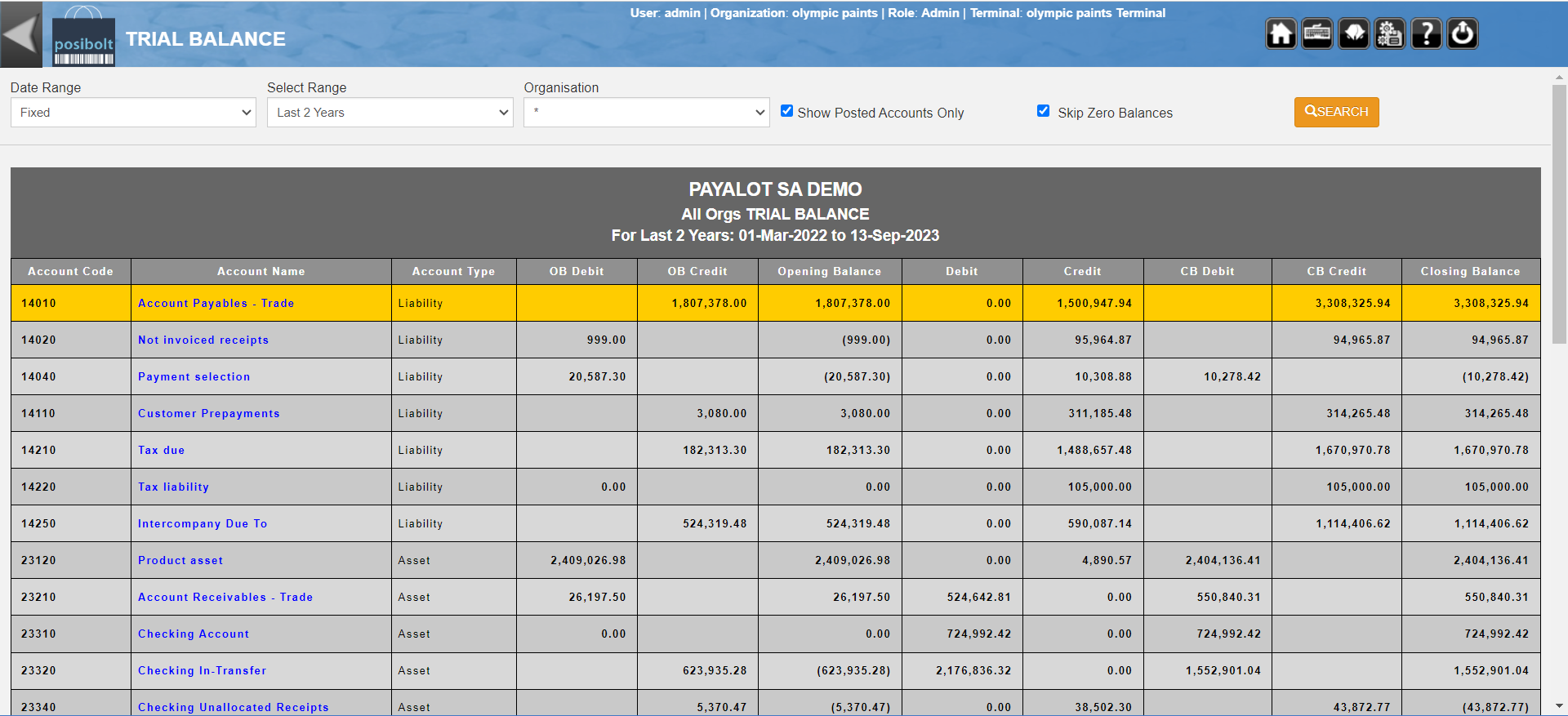
Task: Click the page scrollbar down arrow
Action: 1559,705
